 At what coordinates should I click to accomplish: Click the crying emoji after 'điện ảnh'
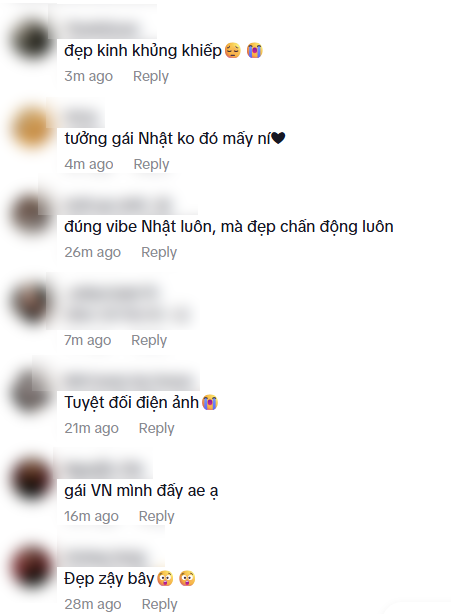click(210, 403)
